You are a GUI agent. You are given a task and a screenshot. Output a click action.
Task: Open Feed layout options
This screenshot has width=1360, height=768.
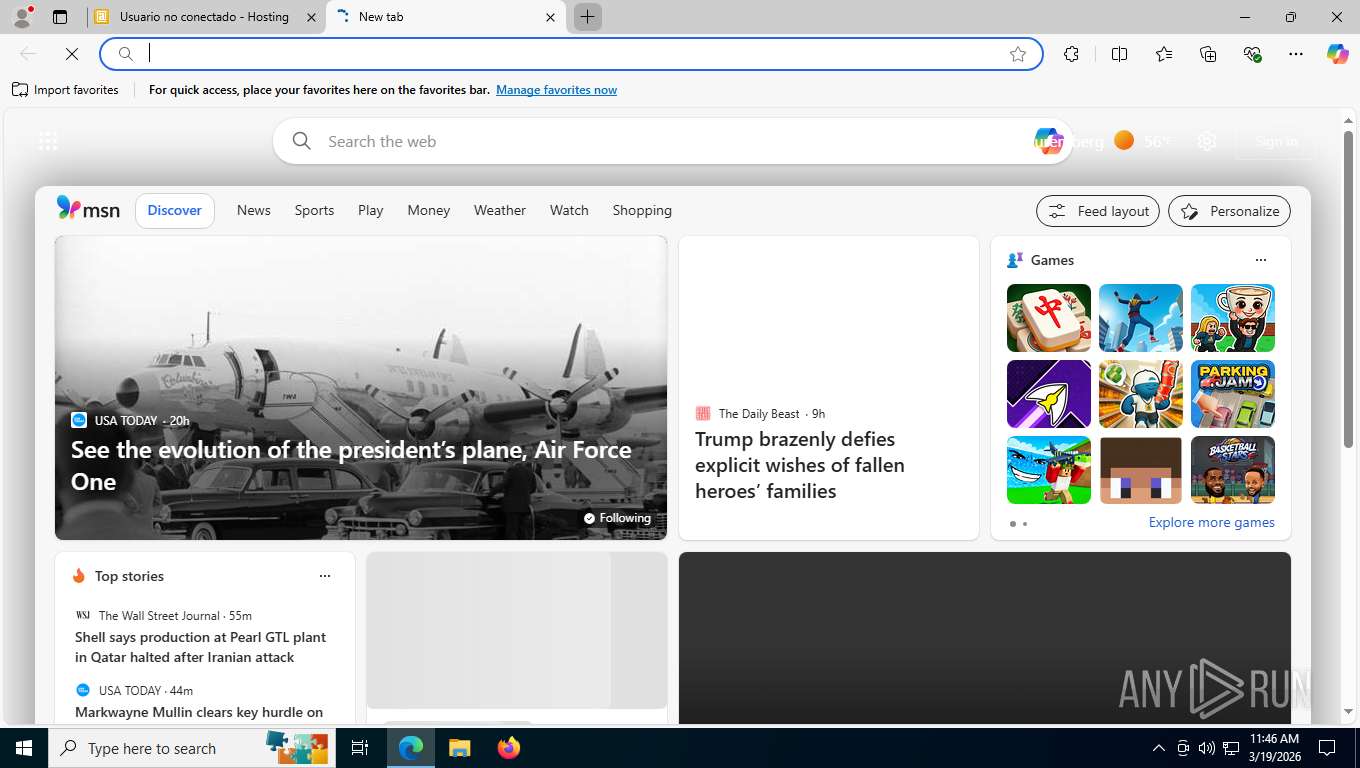tap(1098, 211)
